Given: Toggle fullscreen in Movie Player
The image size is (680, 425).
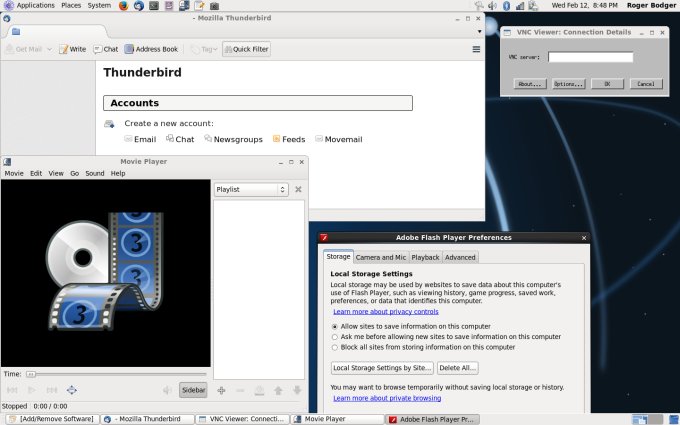Looking at the screenshot, I should coord(71,390).
